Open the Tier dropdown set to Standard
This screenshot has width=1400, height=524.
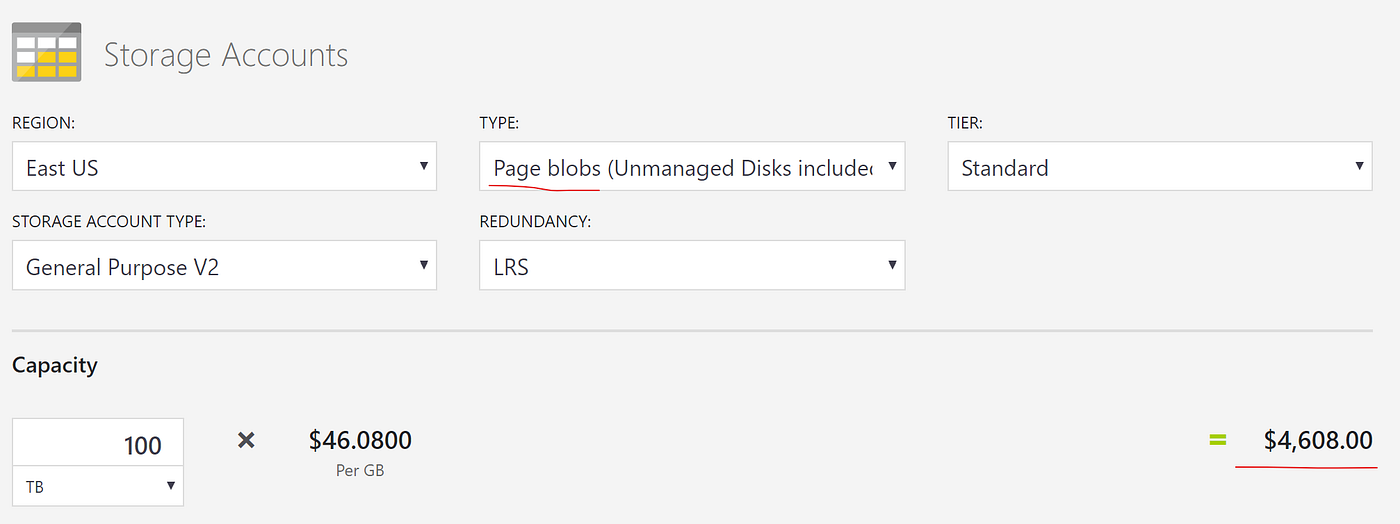[1159, 167]
